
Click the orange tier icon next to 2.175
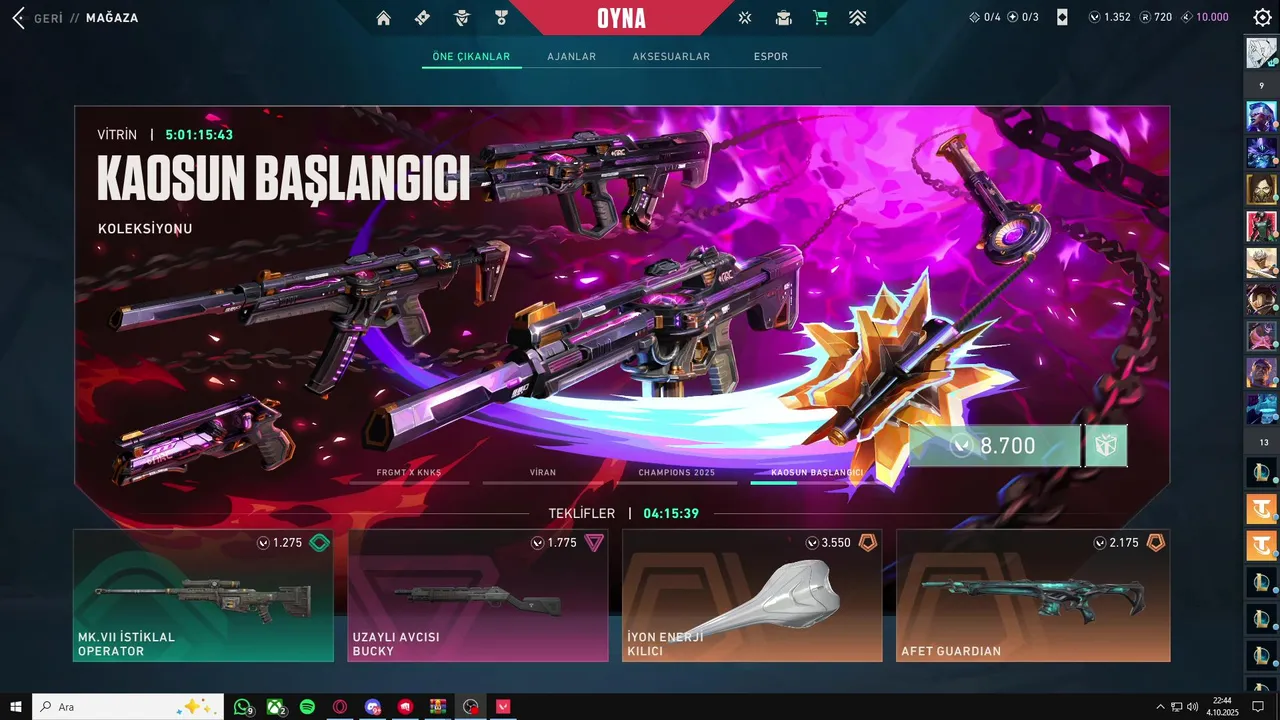pos(1156,543)
